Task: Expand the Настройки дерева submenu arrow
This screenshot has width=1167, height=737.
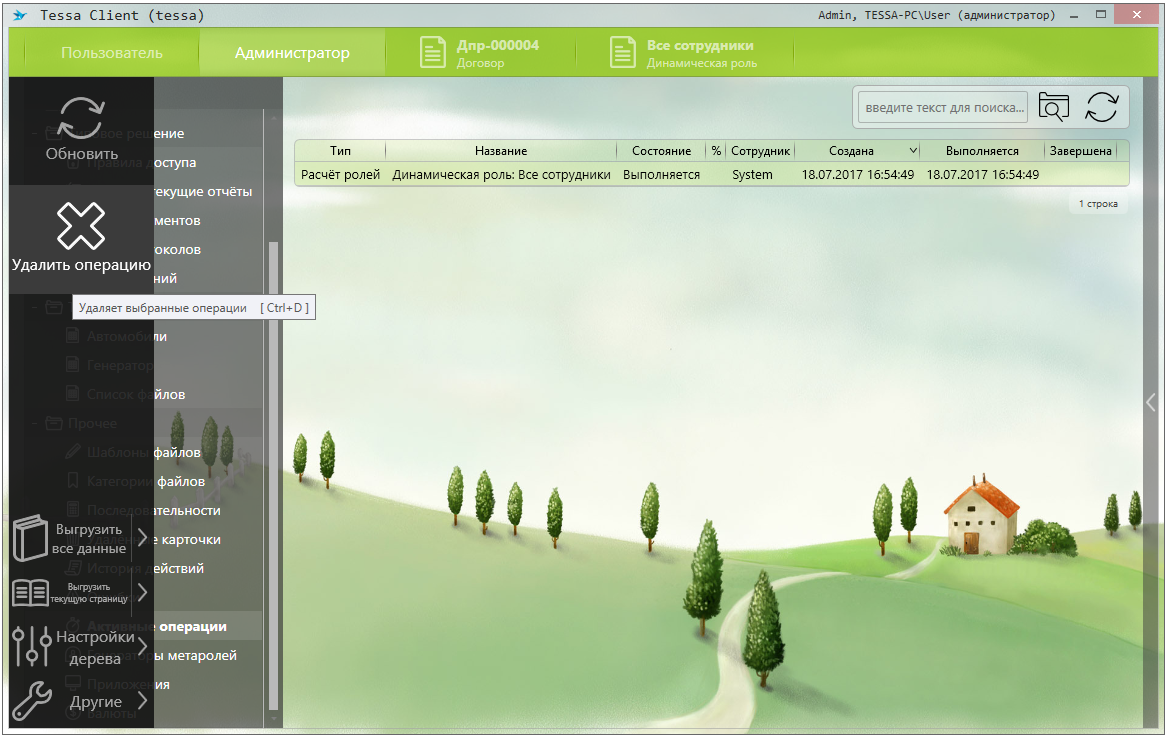Action: tap(142, 646)
